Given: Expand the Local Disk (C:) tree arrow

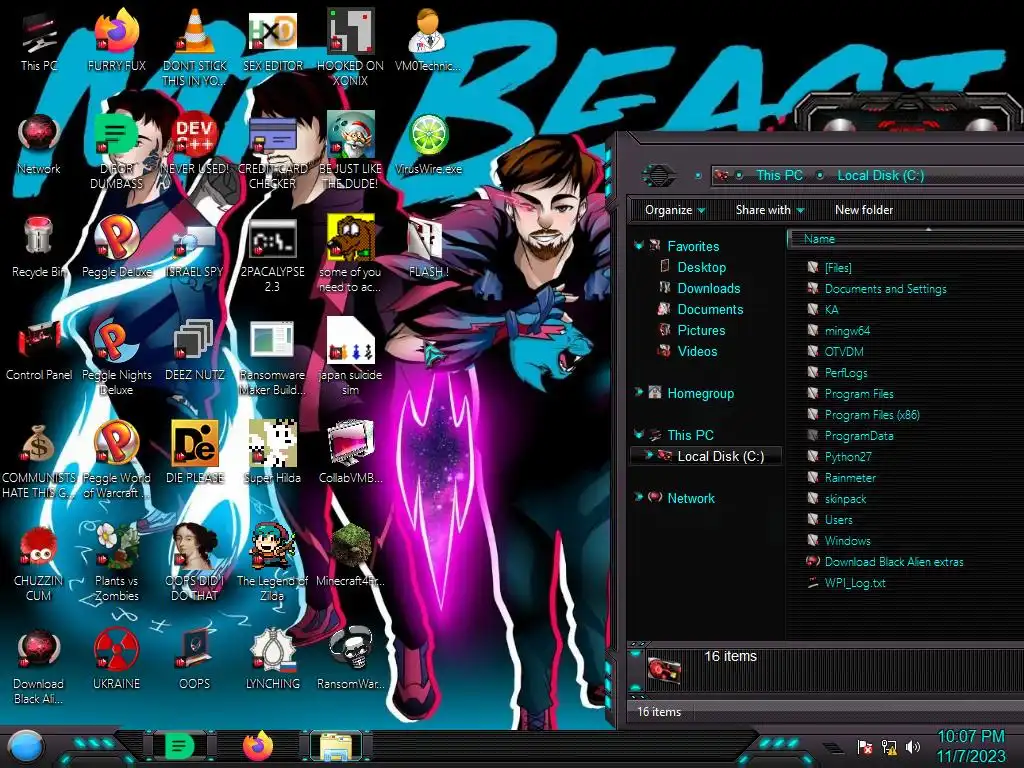Looking at the screenshot, I should [x=648, y=455].
